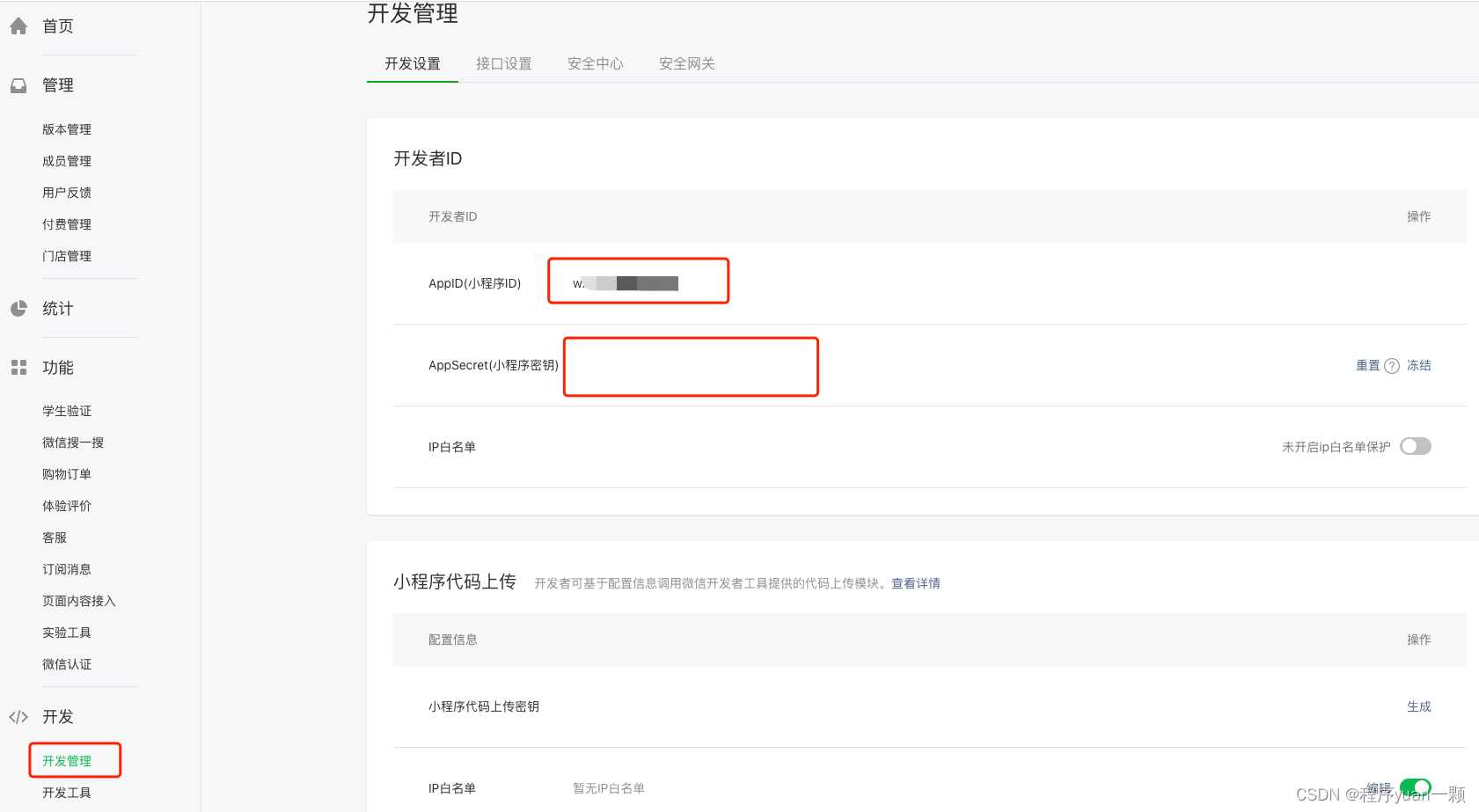Click the 未开启ip白名单保护 status text
Image resolution: width=1479 pixels, height=812 pixels.
1336,447
